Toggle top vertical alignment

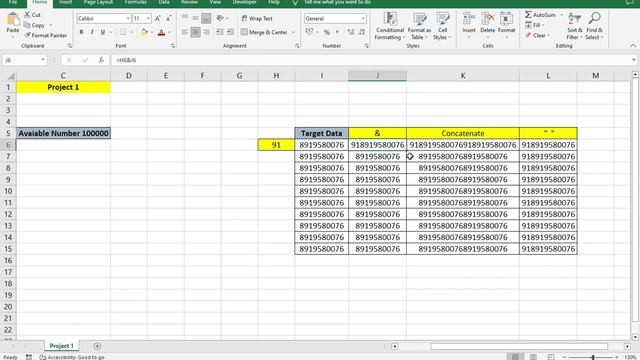[x=185, y=18]
